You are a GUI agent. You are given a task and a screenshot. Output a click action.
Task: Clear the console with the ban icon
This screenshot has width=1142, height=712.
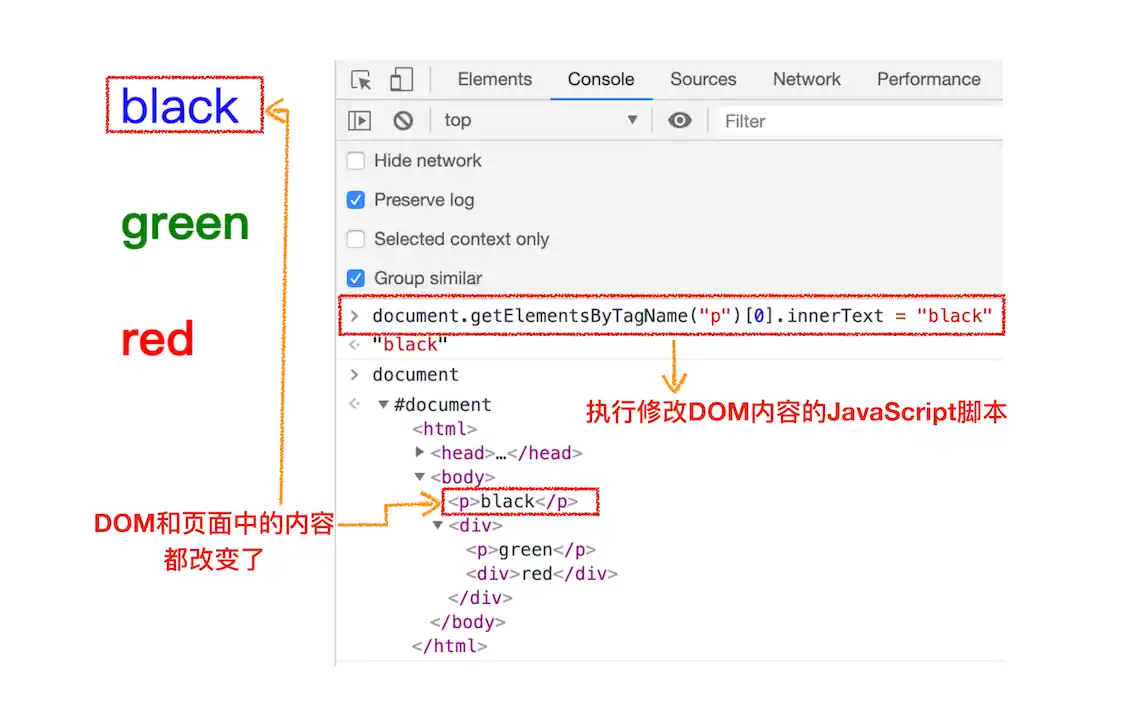tap(403, 121)
